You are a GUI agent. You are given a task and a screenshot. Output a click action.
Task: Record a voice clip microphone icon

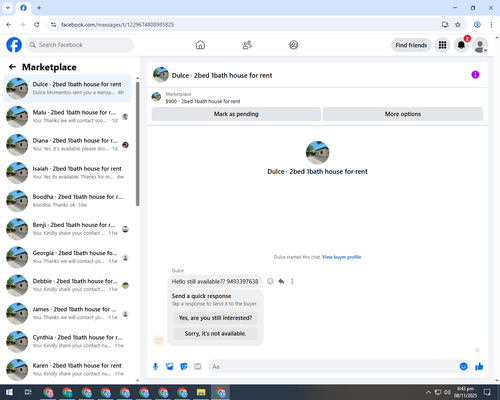coord(155,367)
